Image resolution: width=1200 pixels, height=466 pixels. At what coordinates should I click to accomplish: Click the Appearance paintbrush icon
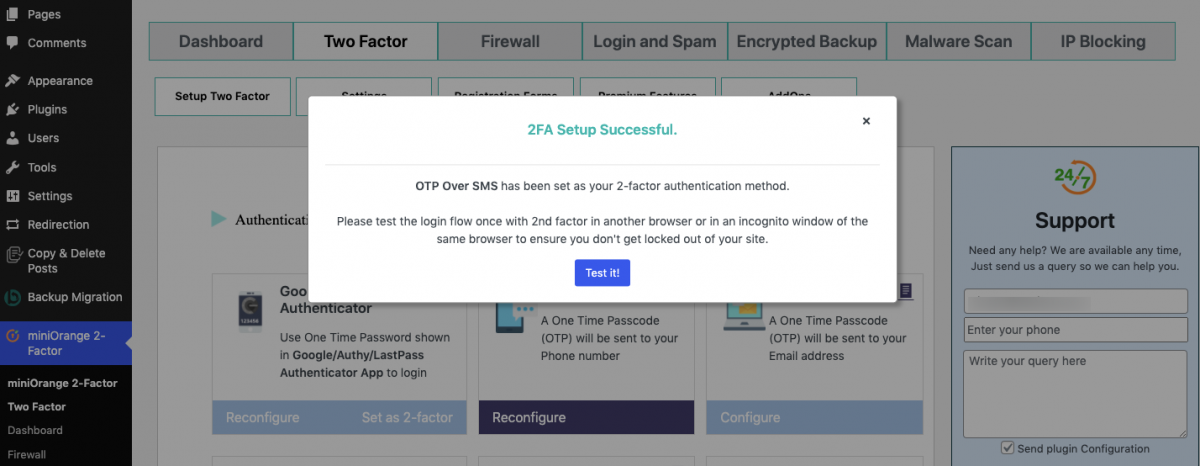coord(12,81)
